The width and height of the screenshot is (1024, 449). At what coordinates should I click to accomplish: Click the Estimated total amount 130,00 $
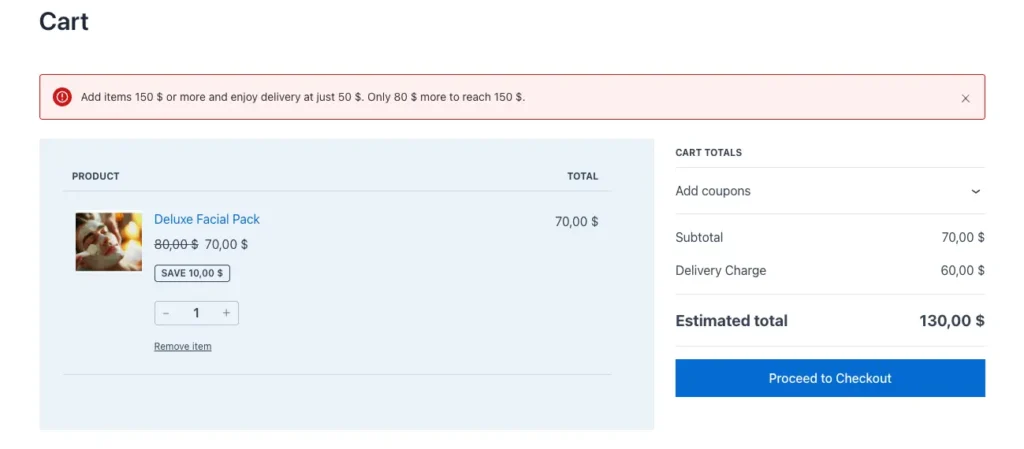[x=951, y=321]
